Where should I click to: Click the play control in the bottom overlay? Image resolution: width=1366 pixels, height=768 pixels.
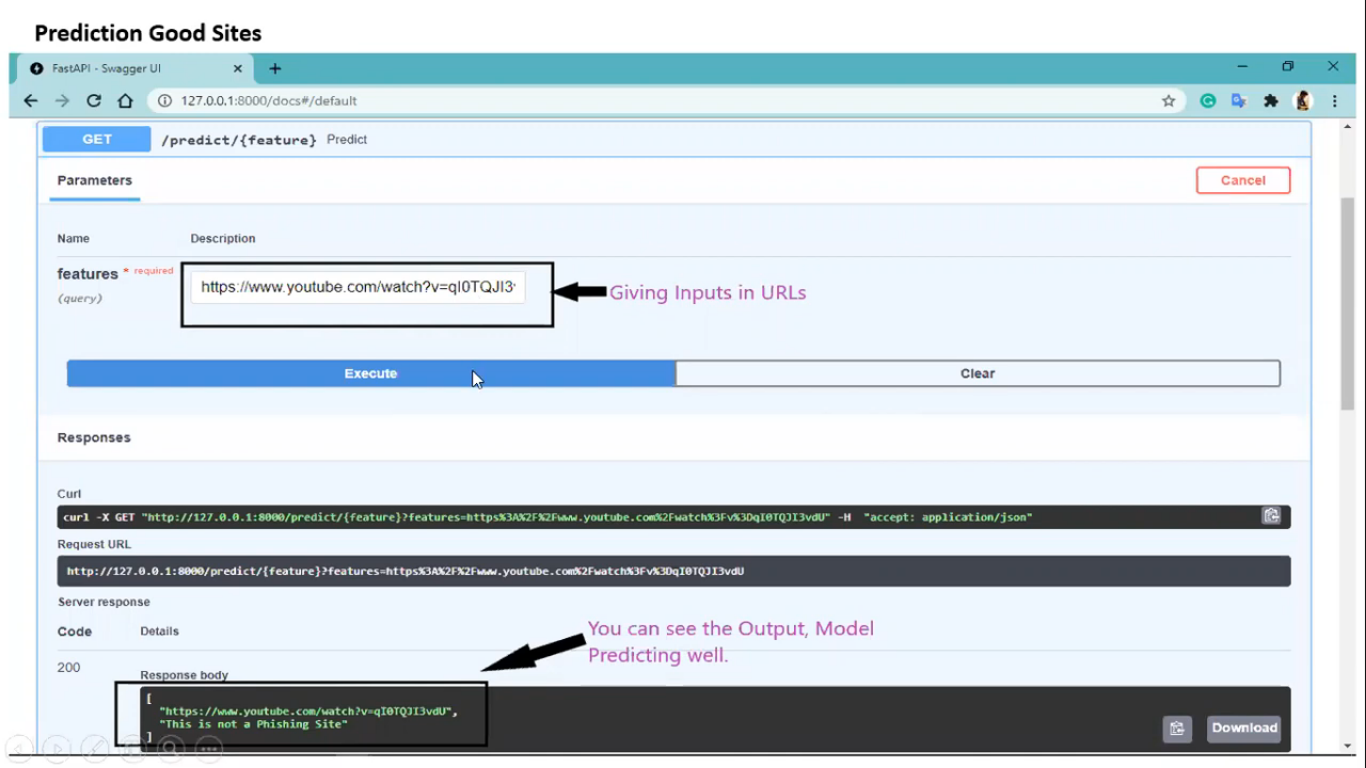(x=56, y=748)
